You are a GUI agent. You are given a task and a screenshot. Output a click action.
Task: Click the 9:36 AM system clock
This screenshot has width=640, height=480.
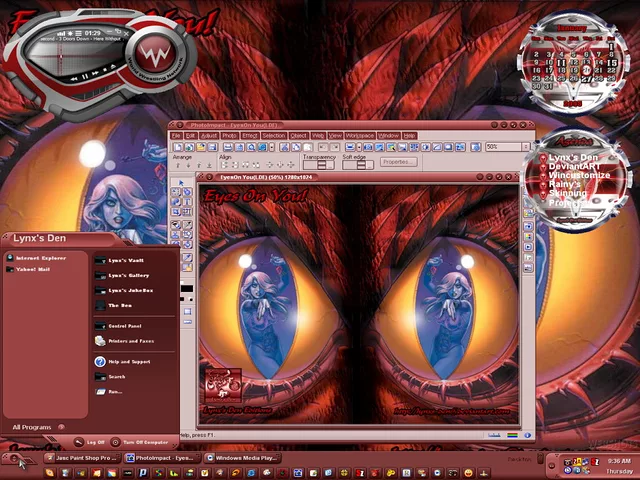pos(619,461)
